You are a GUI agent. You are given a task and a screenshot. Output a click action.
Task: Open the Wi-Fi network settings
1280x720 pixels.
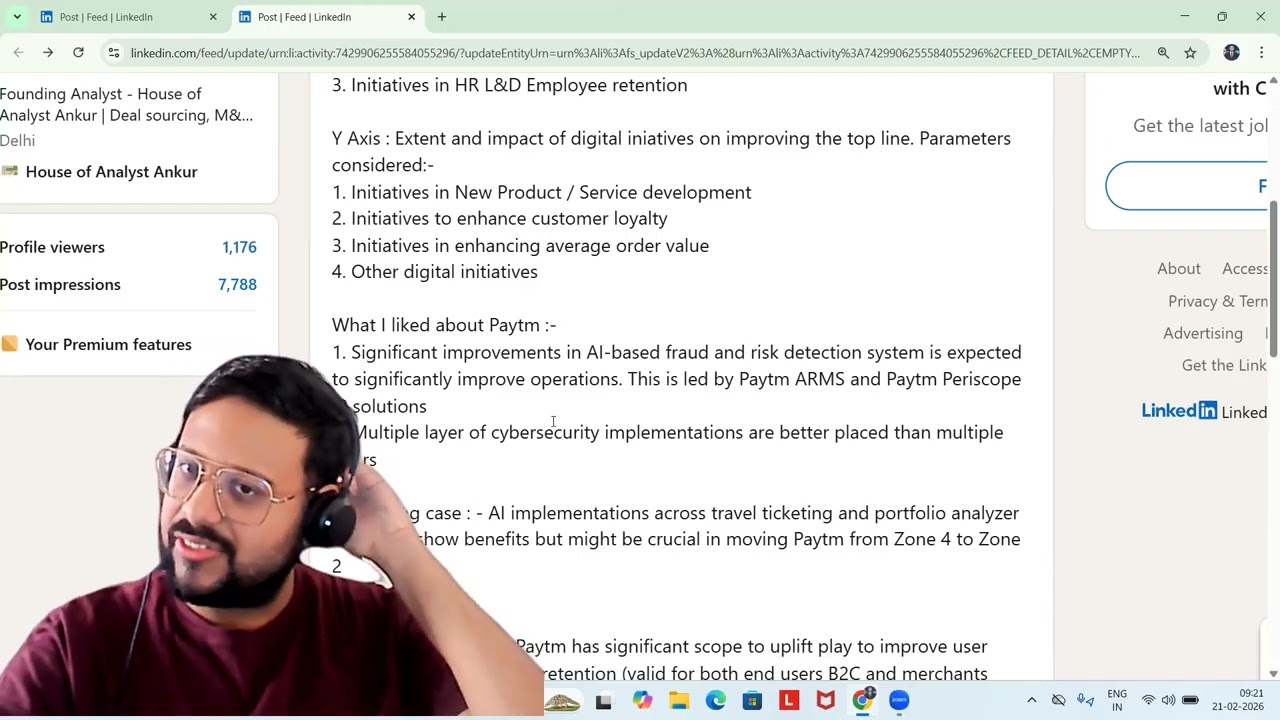click(1148, 700)
